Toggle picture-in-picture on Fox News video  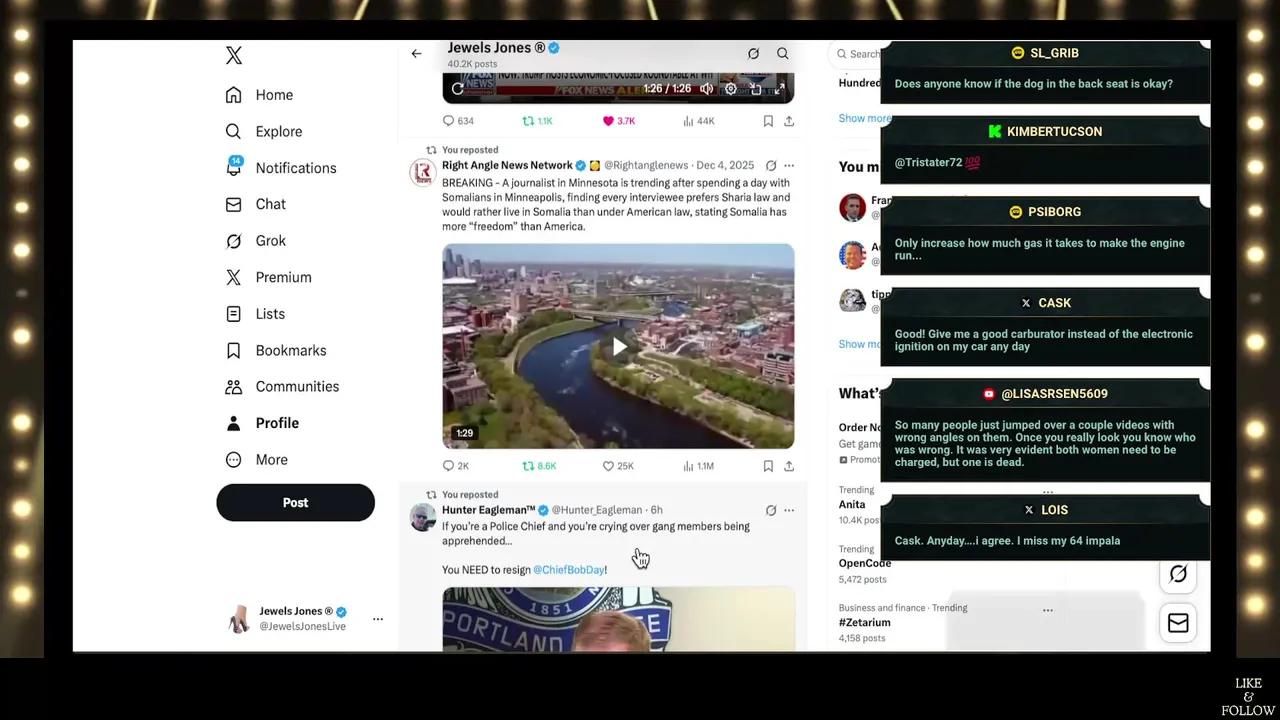[x=756, y=89]
